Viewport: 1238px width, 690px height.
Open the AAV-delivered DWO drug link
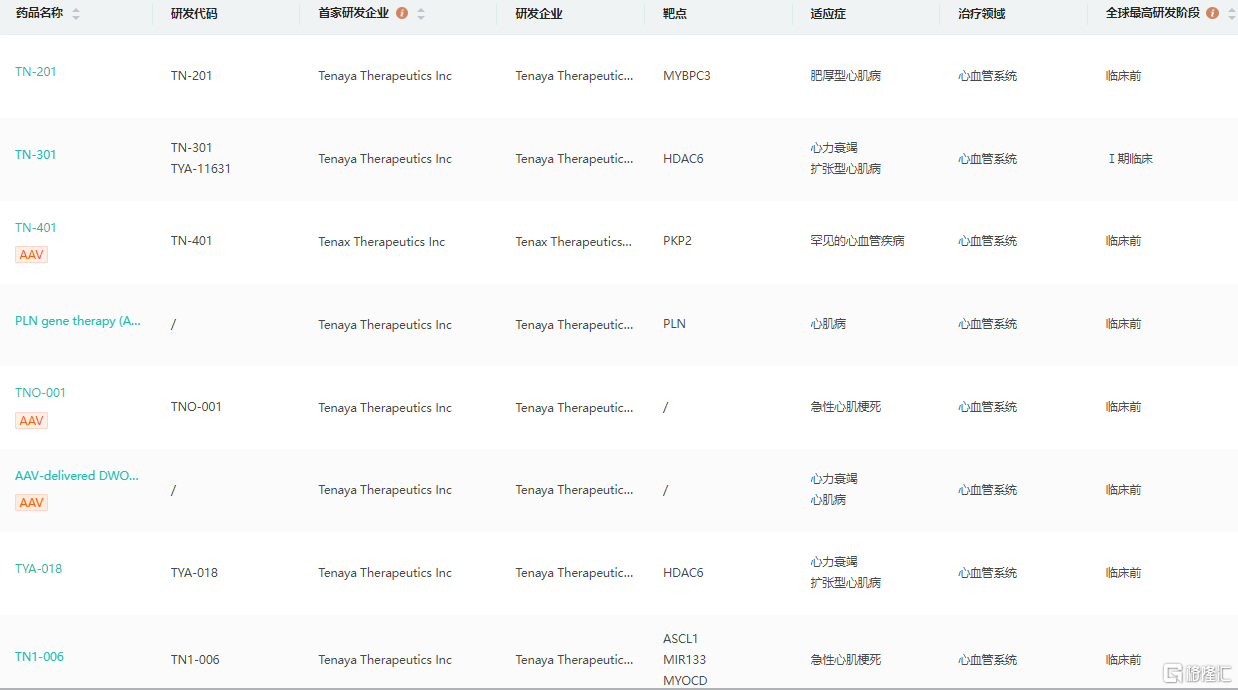(x=77, y=476)
